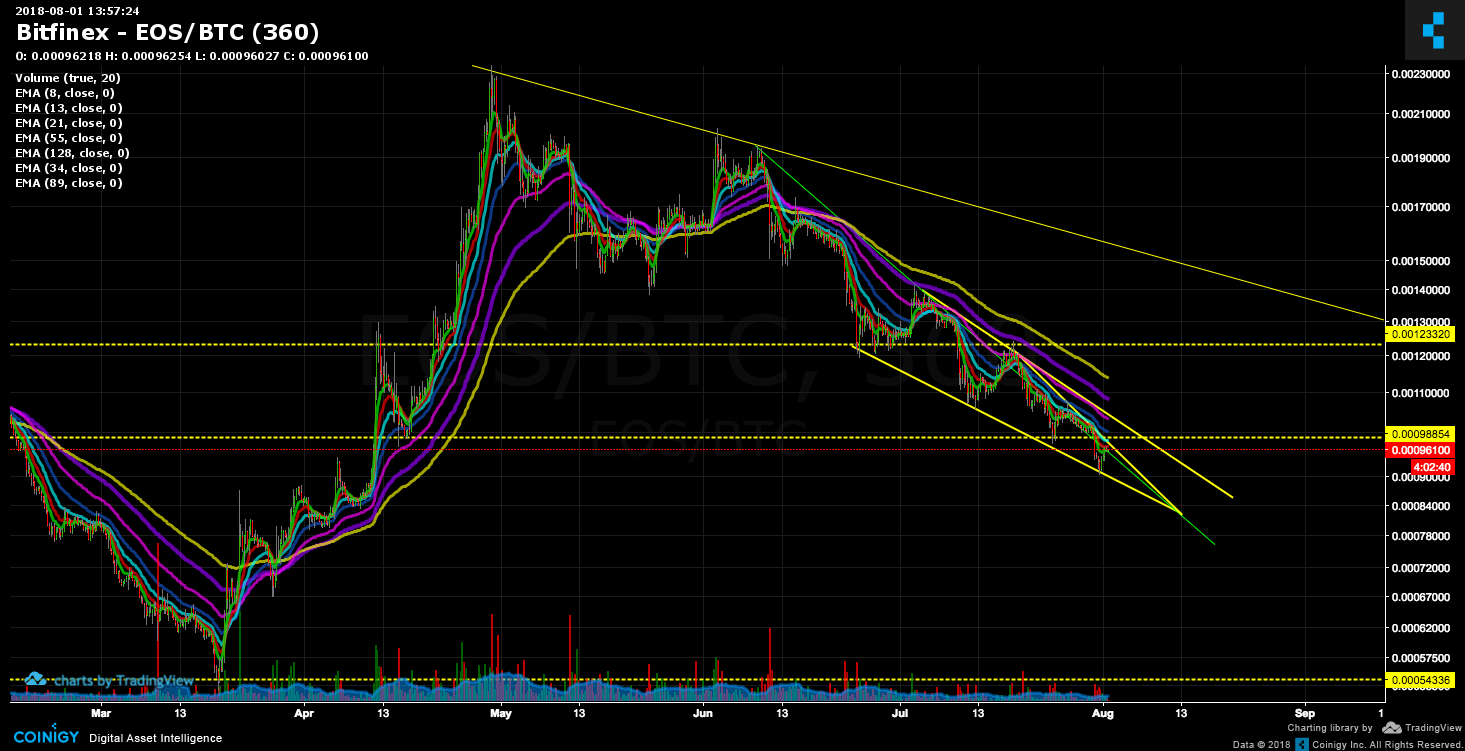Select the 'EMA (89, close, 0)' indicator label
The image size is (1465, 751).
[x=69, y=183]
